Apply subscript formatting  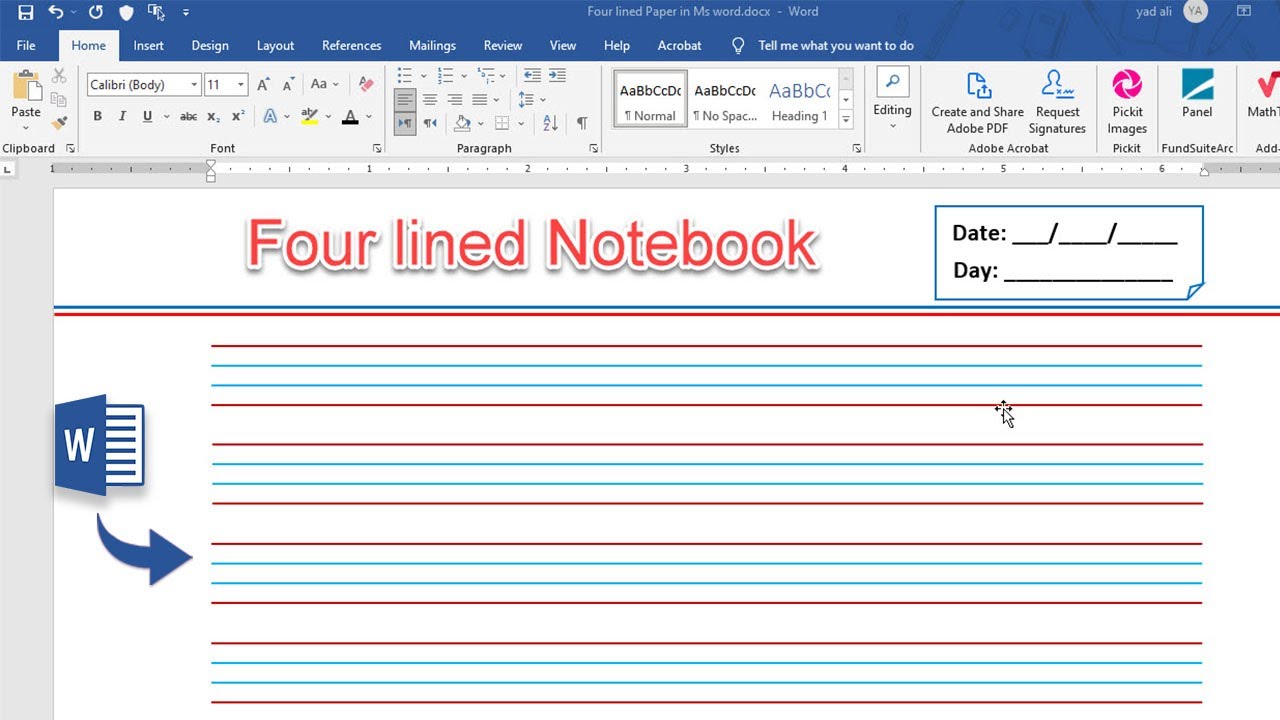[x=213, y=117]
